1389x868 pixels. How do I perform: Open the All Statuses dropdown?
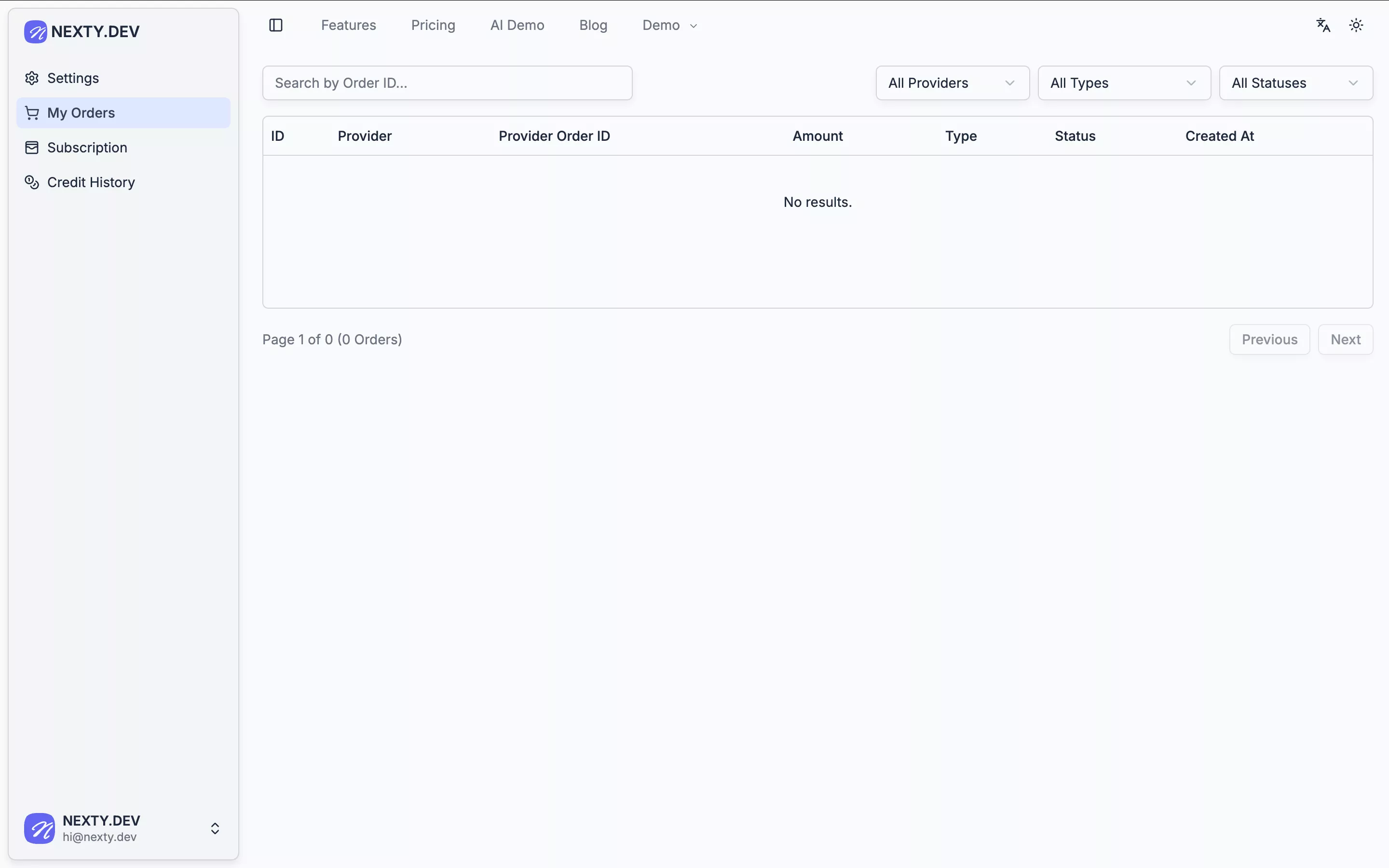pos(1295,83)
